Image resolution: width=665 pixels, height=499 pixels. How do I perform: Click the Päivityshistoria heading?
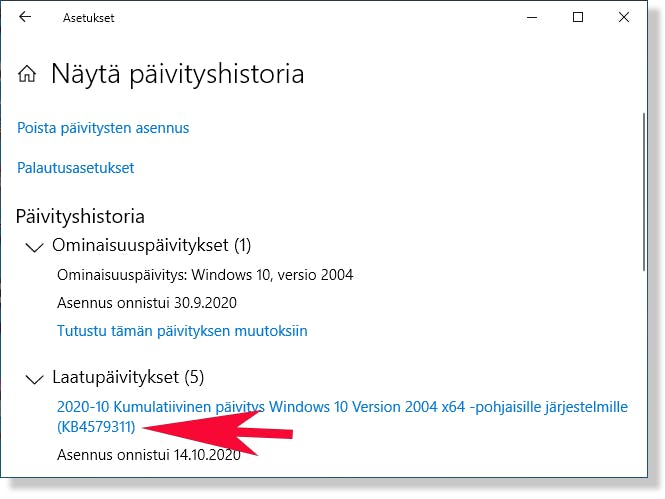point(80,217)
